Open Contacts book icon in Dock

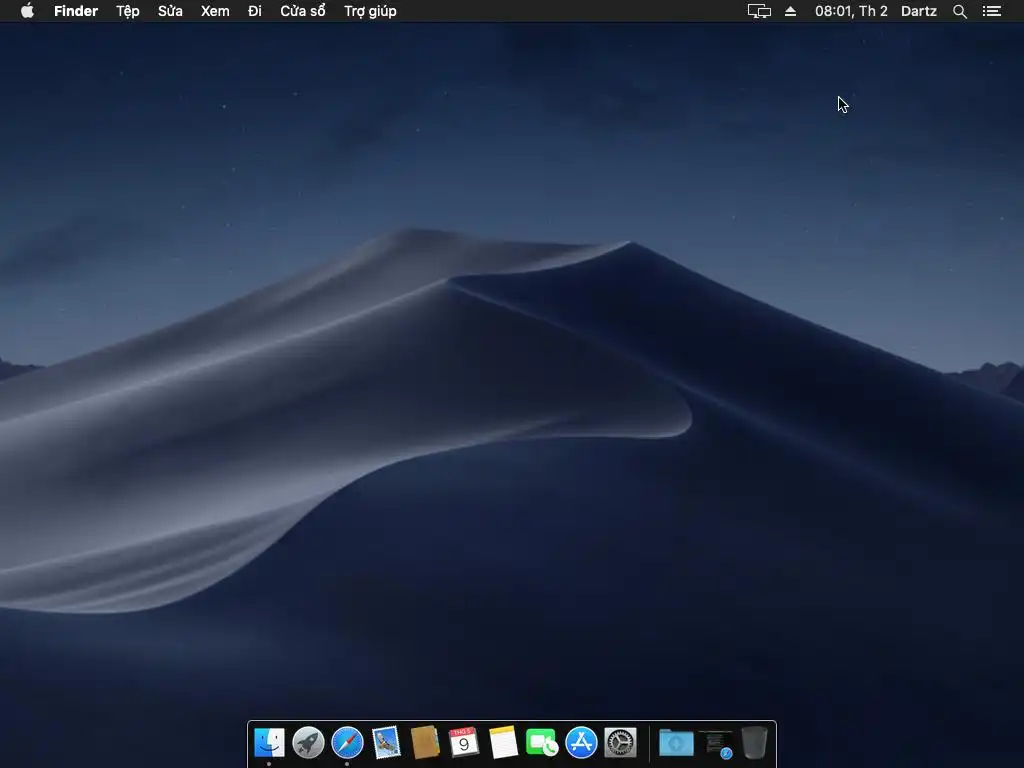point(425,743)
